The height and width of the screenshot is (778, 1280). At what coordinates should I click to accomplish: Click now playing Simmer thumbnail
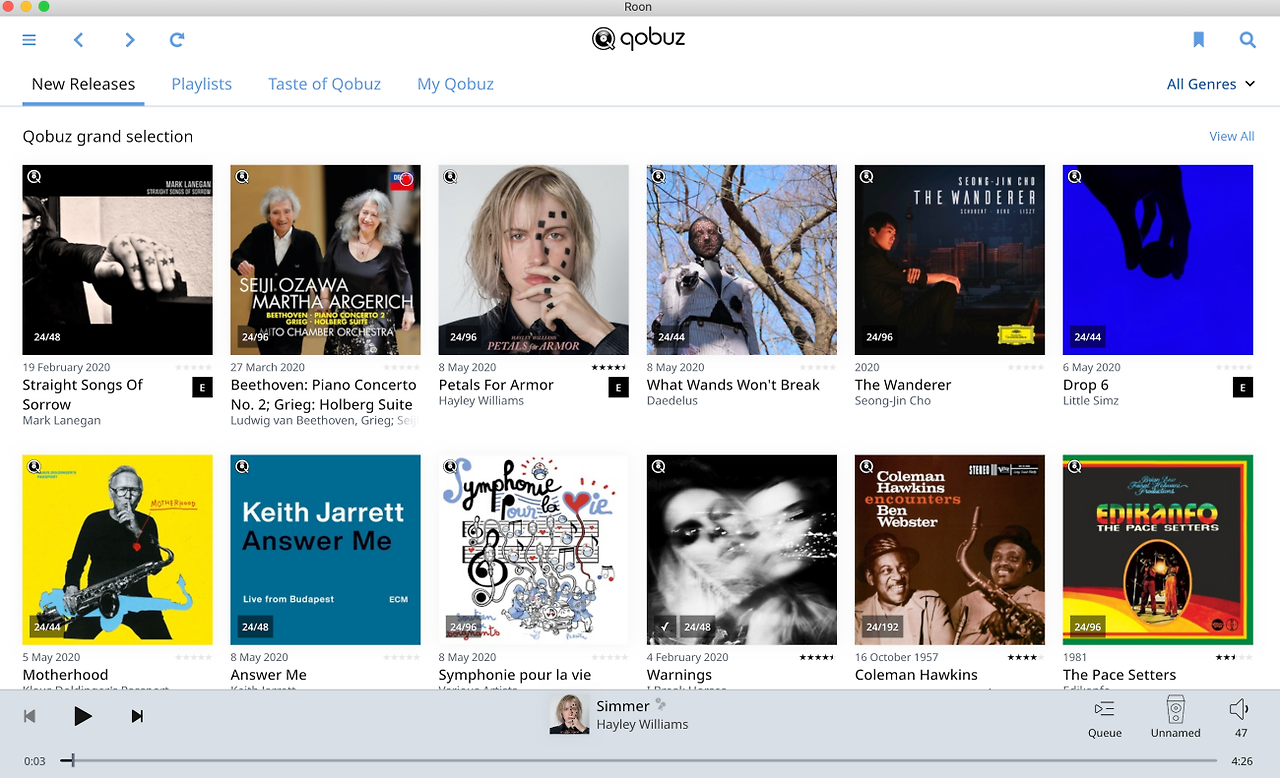pos(569,715)
